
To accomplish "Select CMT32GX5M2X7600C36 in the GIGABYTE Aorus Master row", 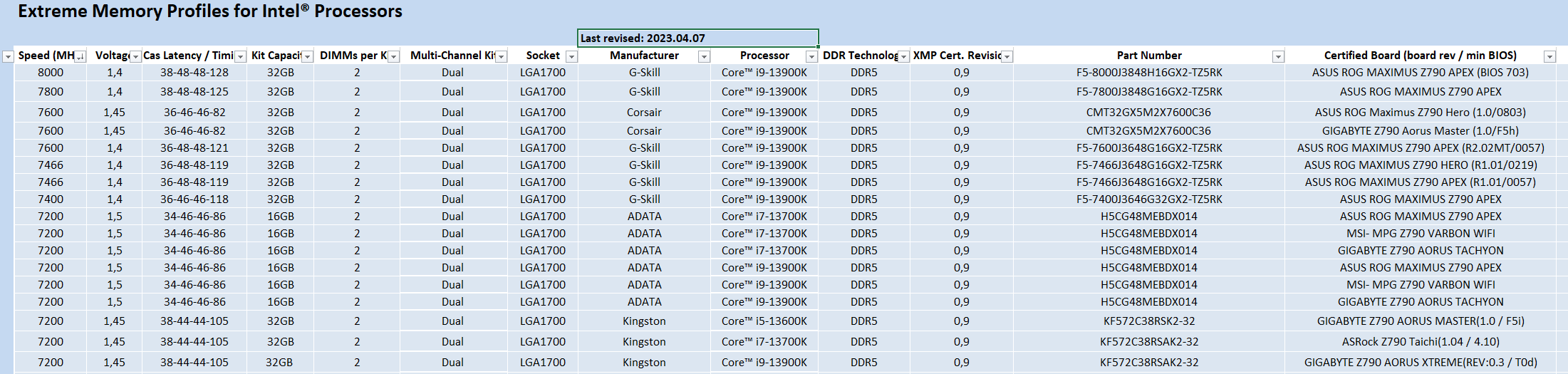I will 1149,131.
